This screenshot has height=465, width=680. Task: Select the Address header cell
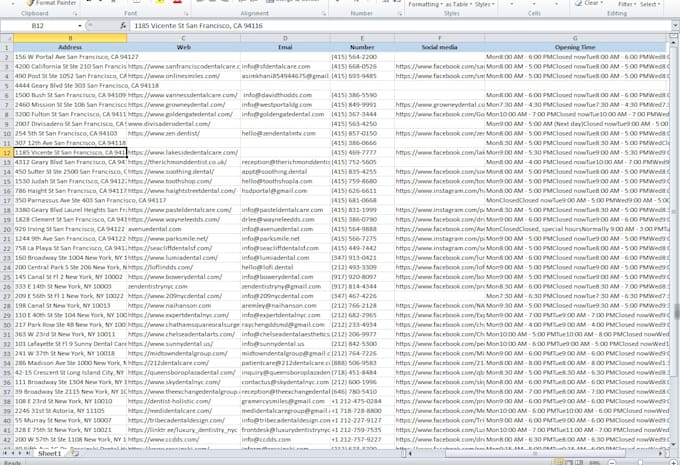click(70, 47)
